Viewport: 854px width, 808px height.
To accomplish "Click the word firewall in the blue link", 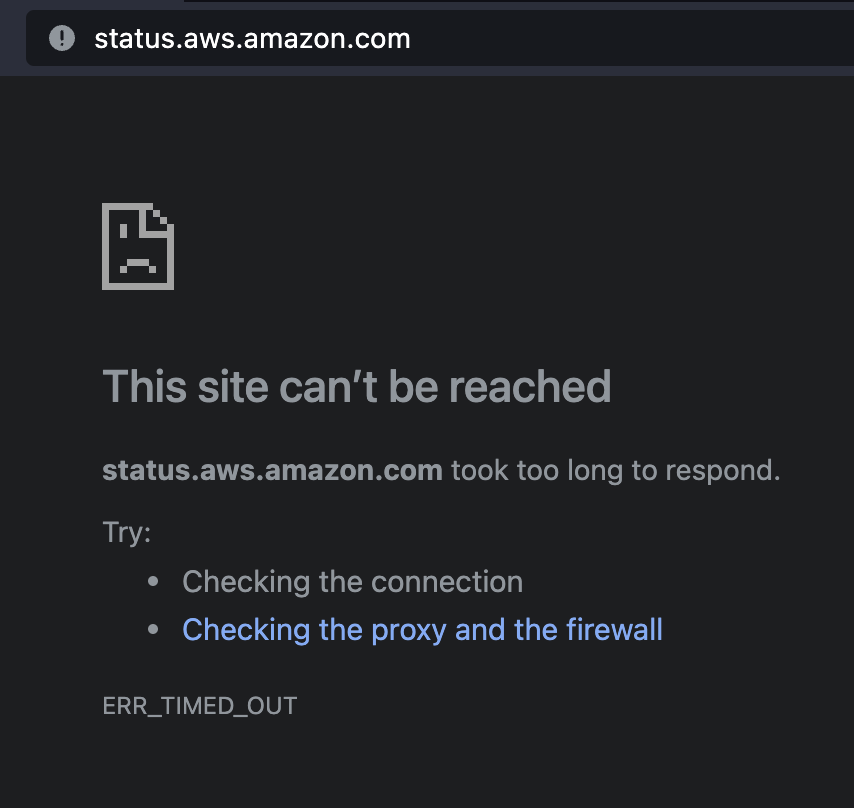I will click(x=614, y=630).
